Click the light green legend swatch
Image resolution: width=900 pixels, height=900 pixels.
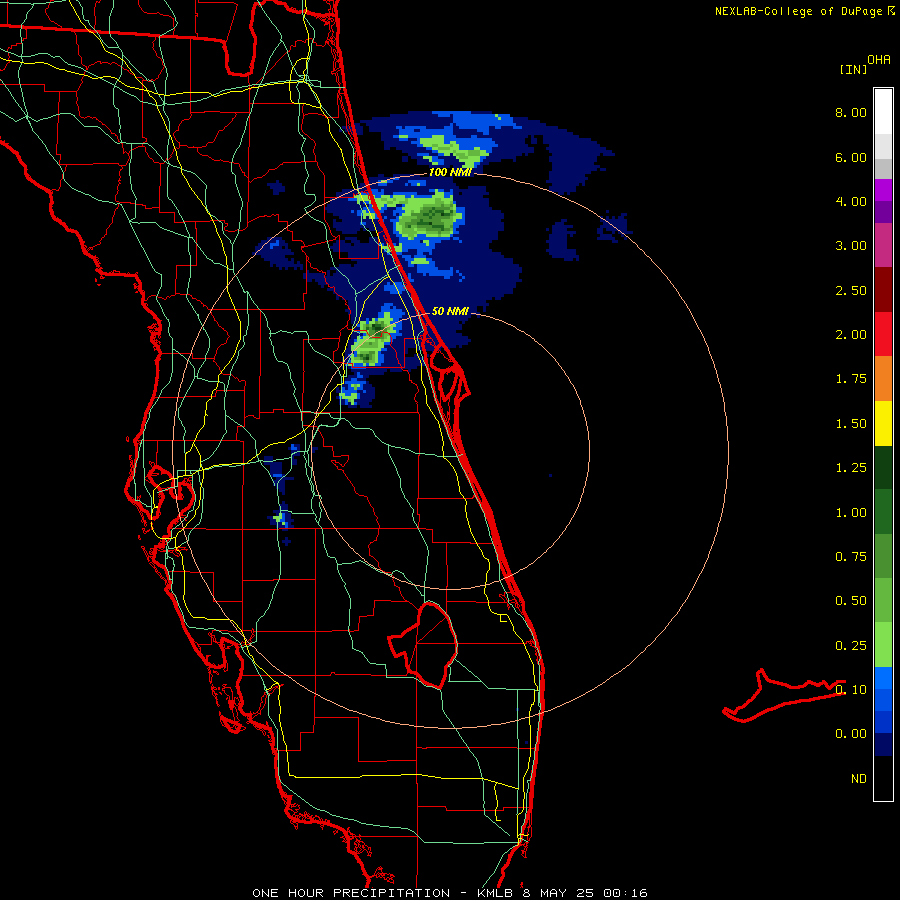coord(883,645)
